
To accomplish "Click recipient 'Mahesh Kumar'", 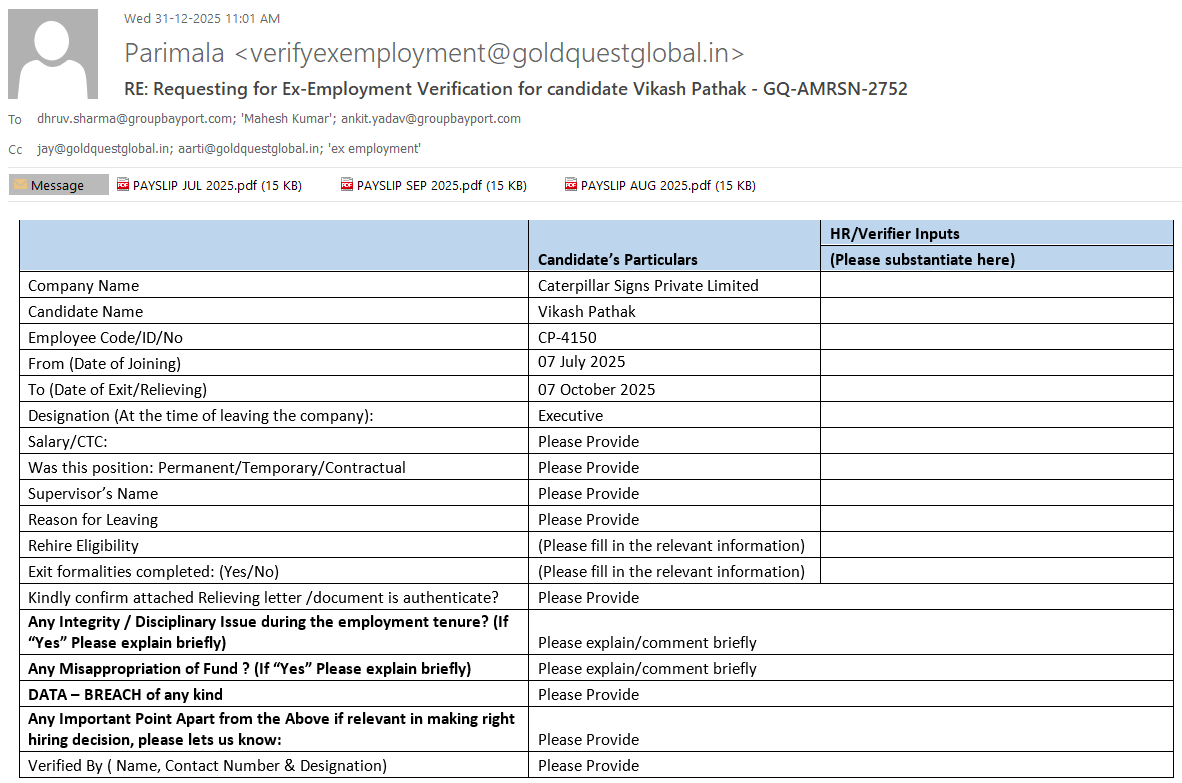I will click(287, 118).
